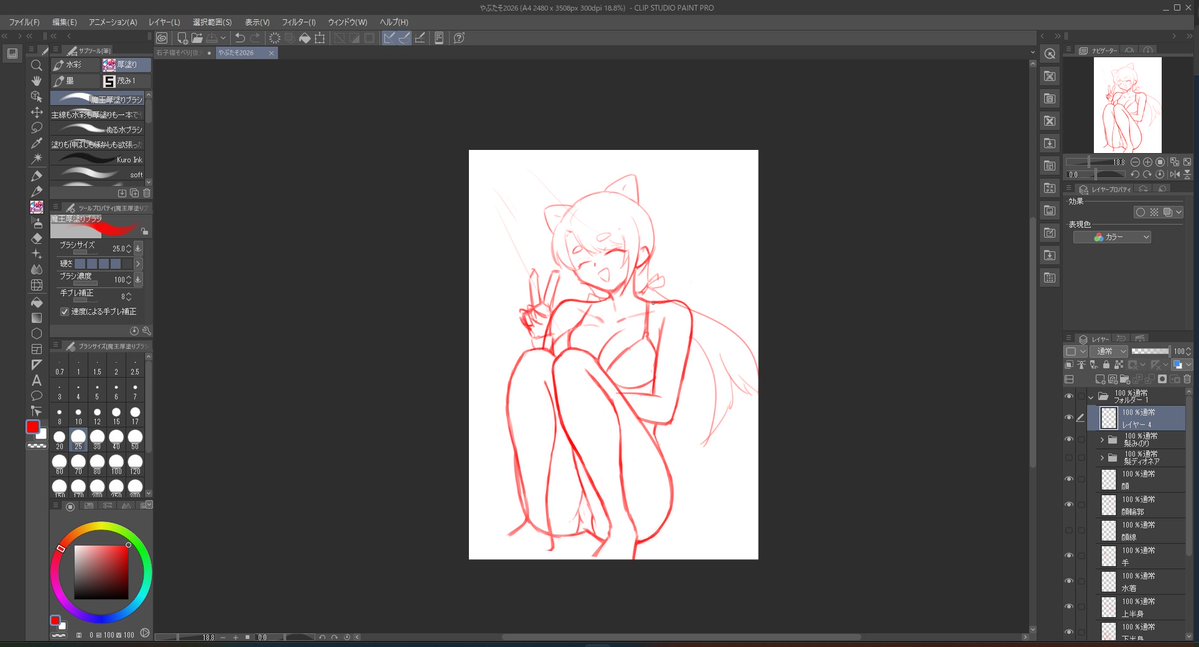Viewport: 1199px width, 647px height.
Task: Click the Undo arrow in the command bar
Action: pos(239,37)
